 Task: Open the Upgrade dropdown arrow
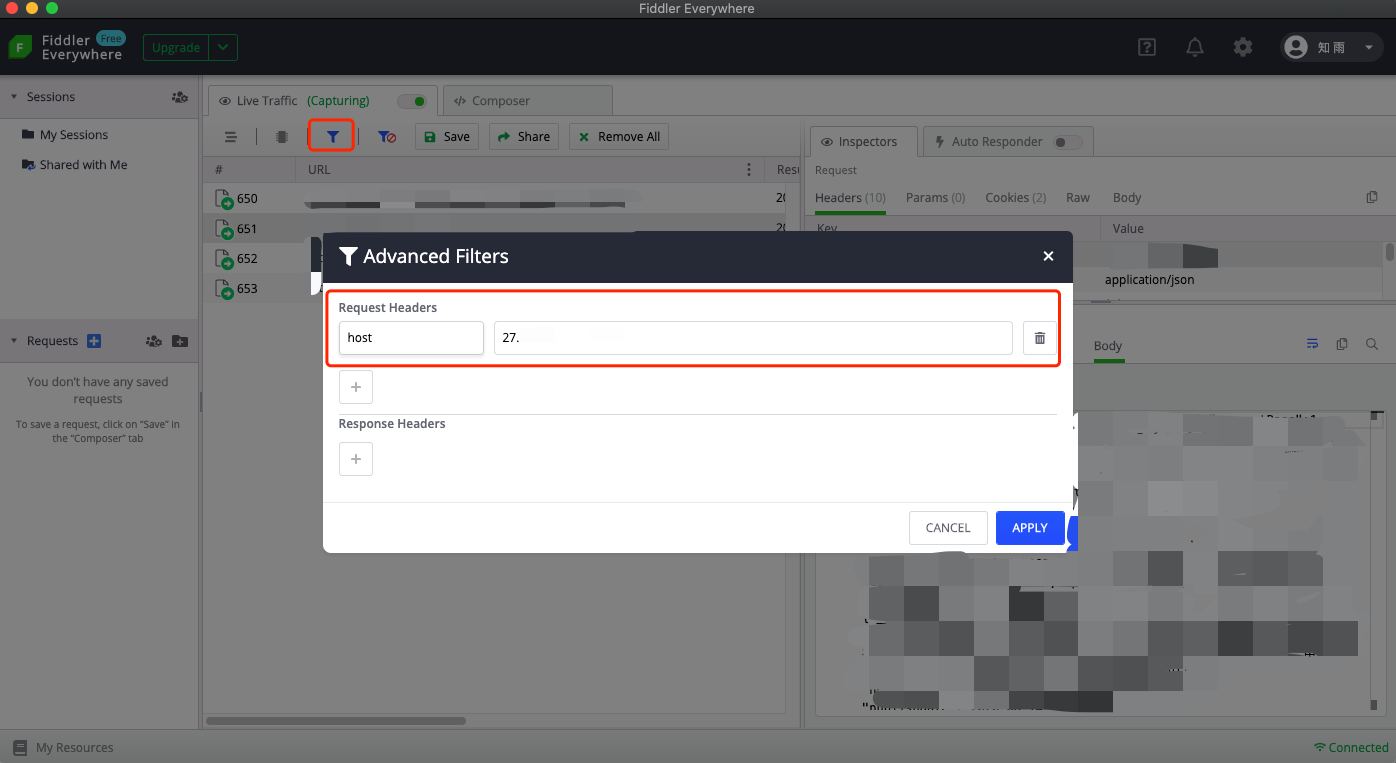click(224, 47)
